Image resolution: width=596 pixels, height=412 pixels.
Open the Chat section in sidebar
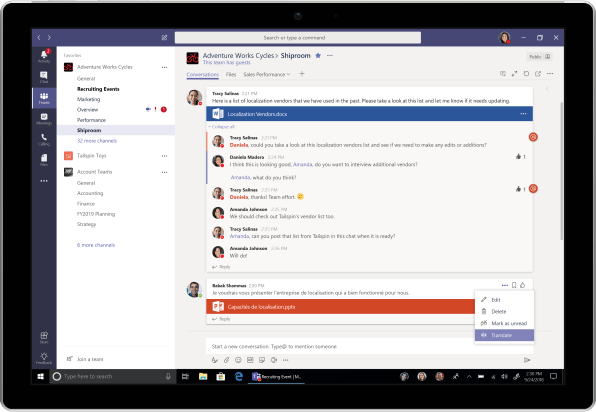coord(44,77)
